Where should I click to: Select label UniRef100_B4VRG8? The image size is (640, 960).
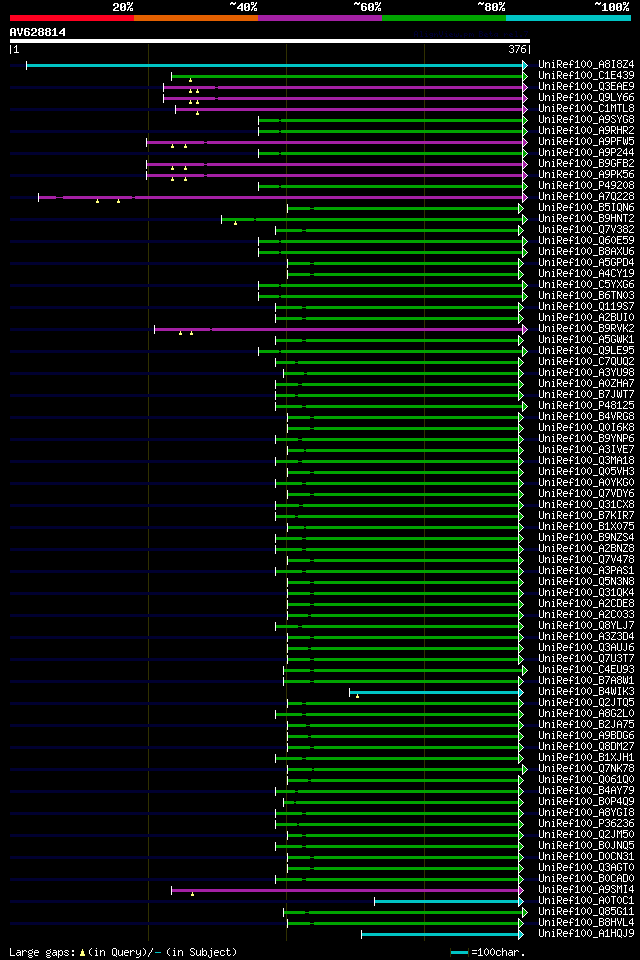pos(586,416)
